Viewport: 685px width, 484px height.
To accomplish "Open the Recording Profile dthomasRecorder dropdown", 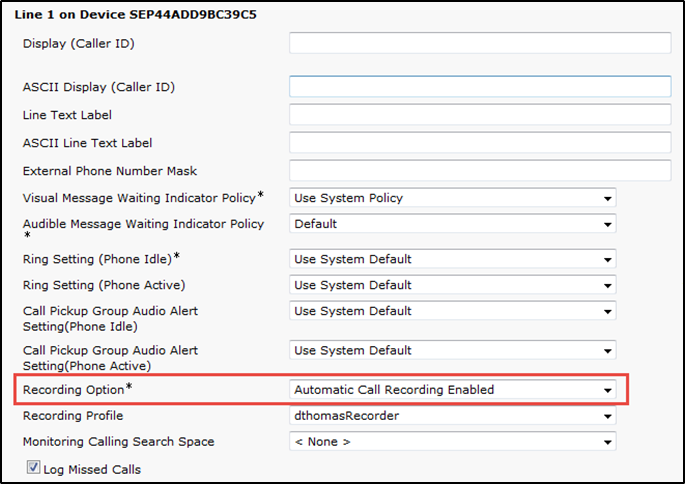I will [x=453, y=415].
